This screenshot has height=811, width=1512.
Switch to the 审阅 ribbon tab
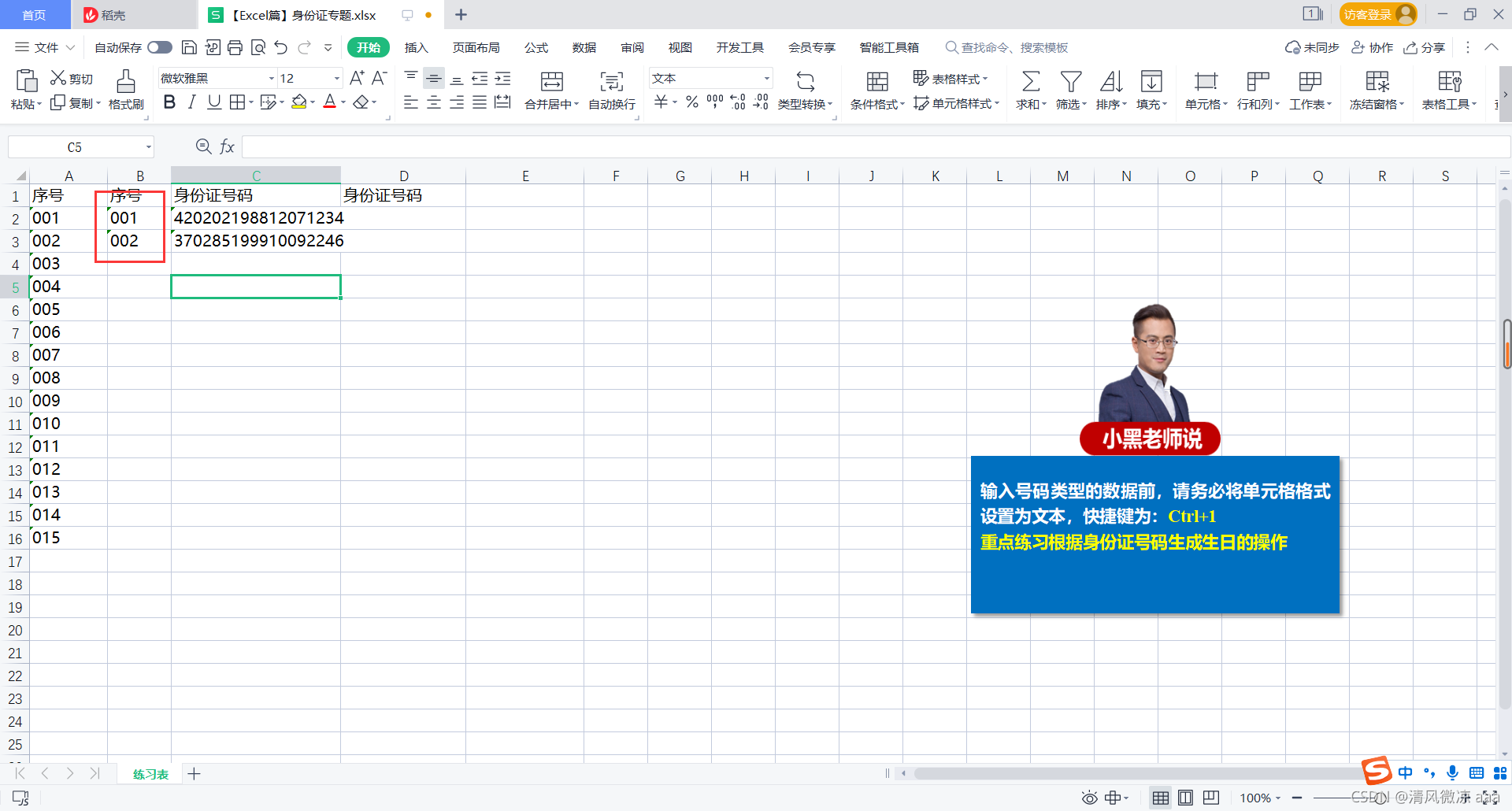tap(632, 47)
